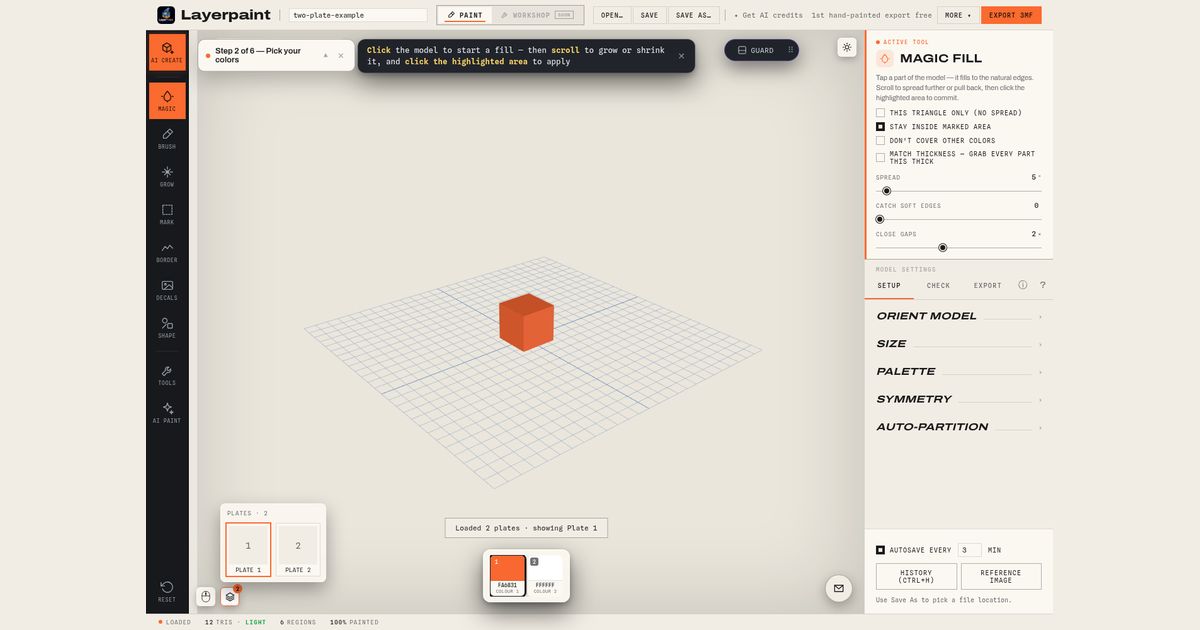Image resolution: width=1200 pixels, height=630 pixels.
Task: Uncheck Stay Inside Marked Area
Action: click(880, 127)
